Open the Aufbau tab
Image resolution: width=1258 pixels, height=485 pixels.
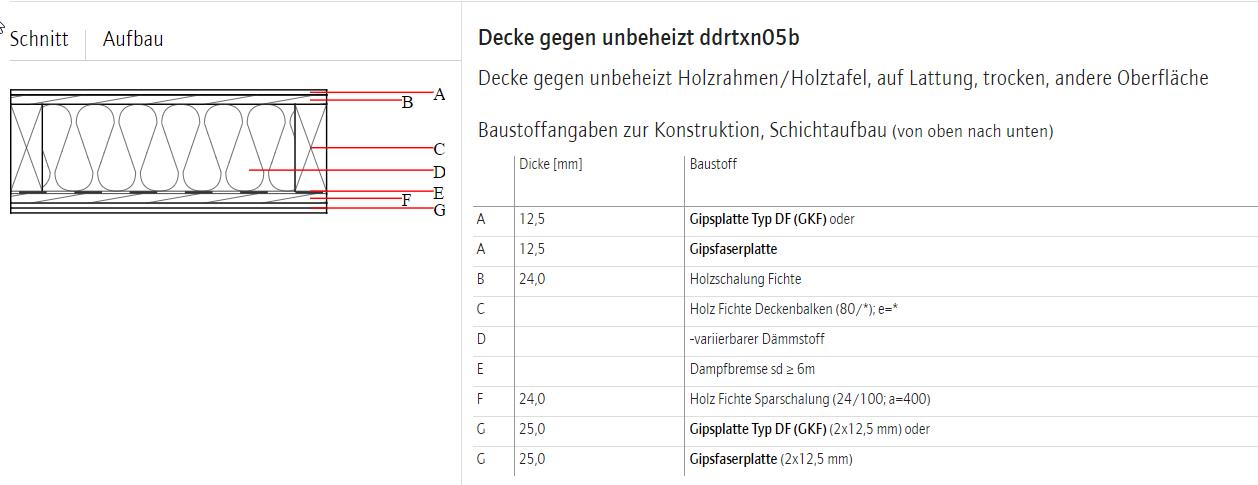click(x=133, y=39)
